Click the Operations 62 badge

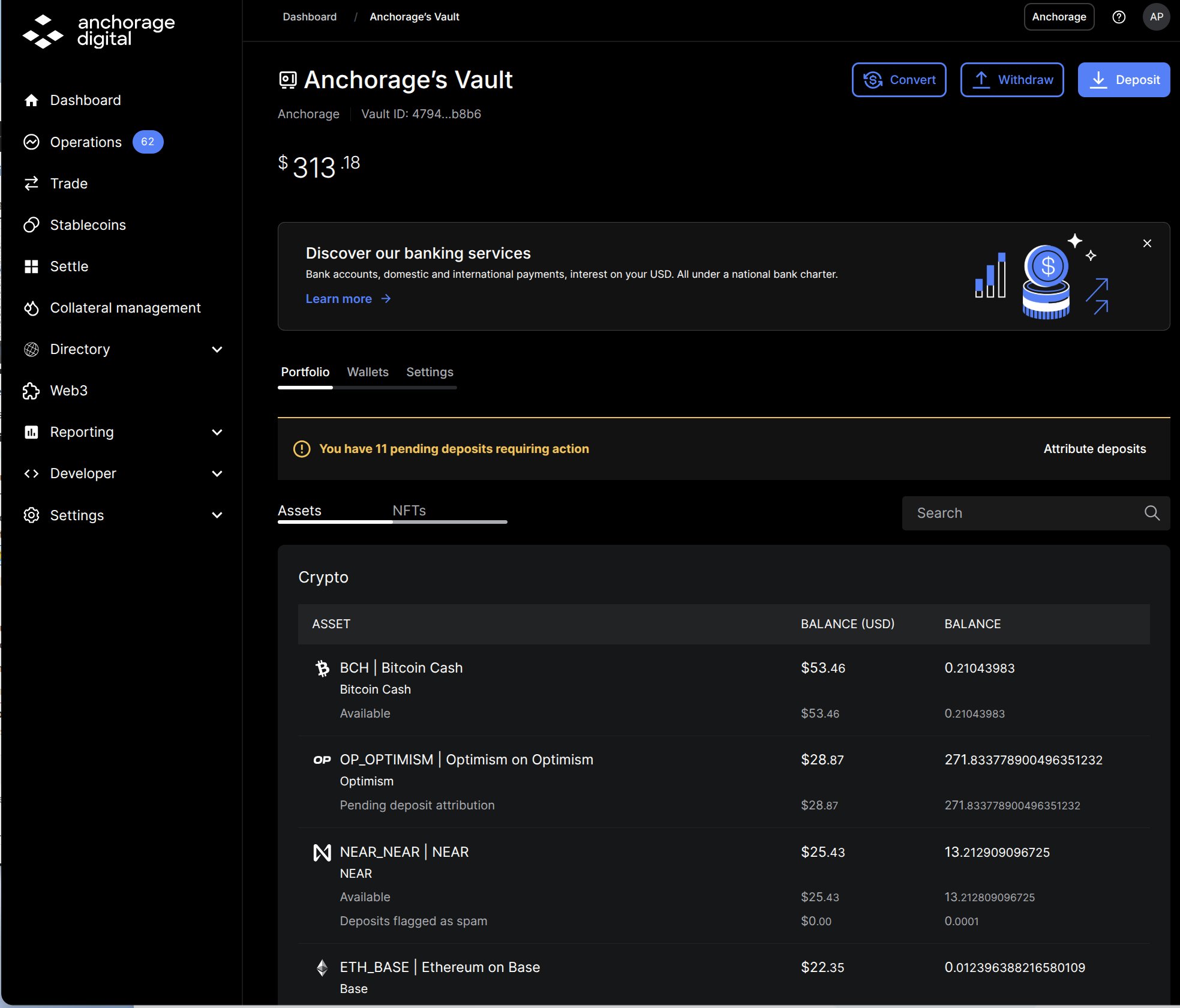[x=148, y=142]
